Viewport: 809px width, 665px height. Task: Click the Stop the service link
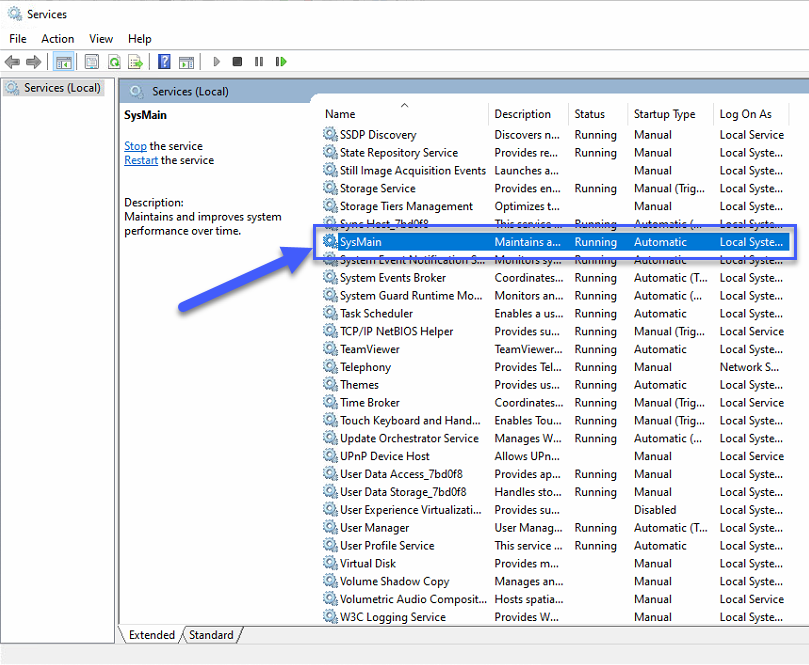point(135,146)
